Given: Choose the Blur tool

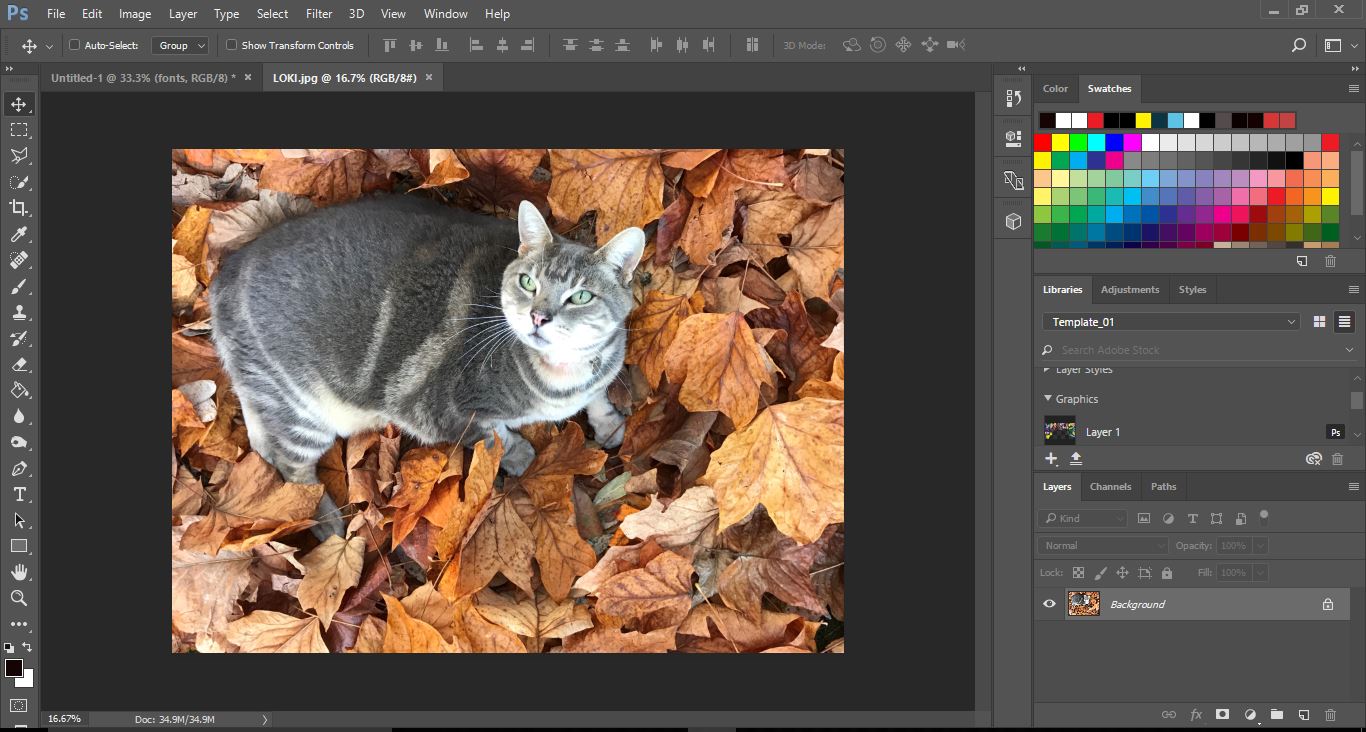Looking at the screenshot, I should tap(19, 416).
